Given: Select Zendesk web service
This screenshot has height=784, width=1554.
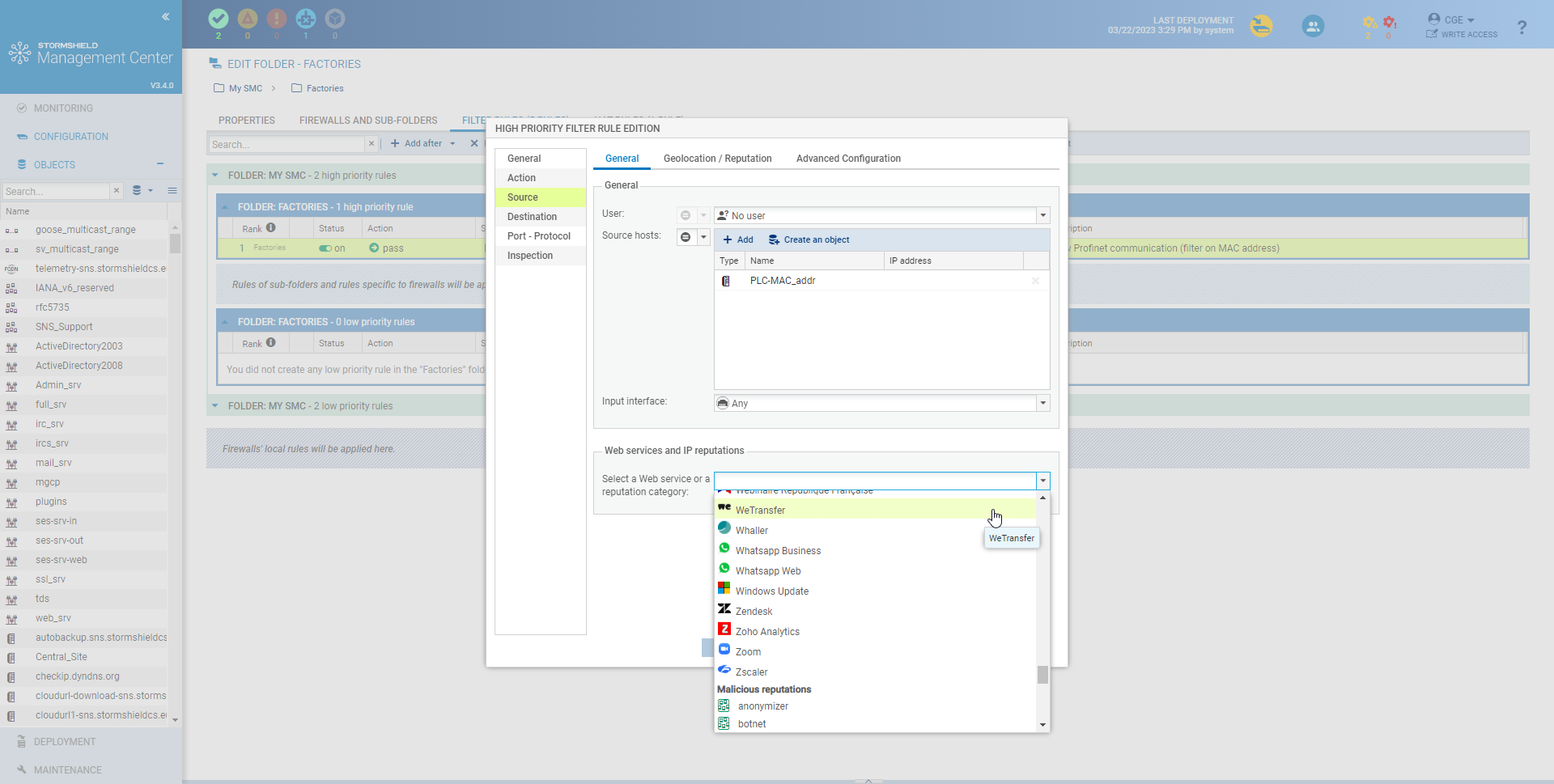Looking at the screenshot, I should pyautogui.click(x=875, y=611).
